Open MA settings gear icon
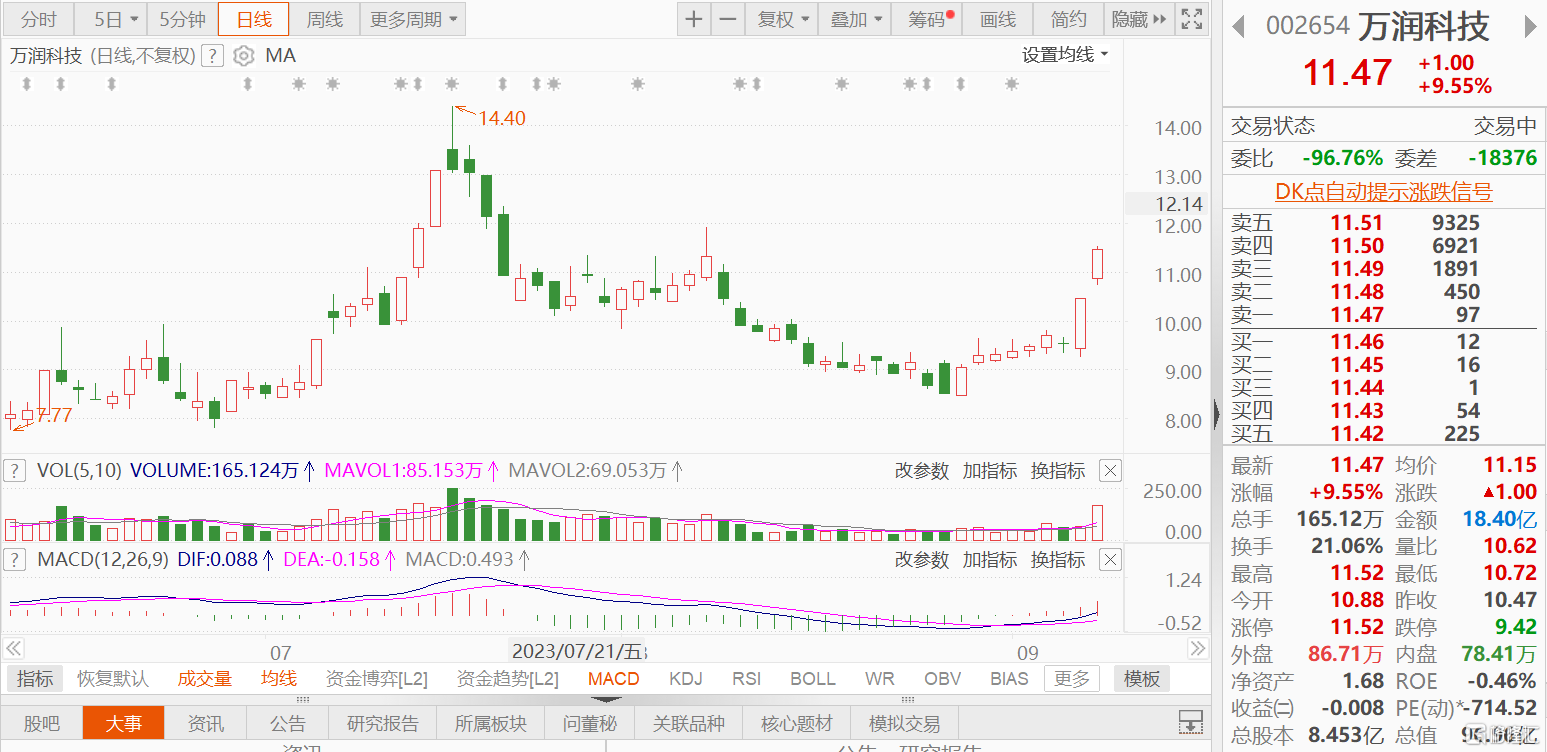Viewport: 1547px width, 752px height. click(x=243, y=56)
